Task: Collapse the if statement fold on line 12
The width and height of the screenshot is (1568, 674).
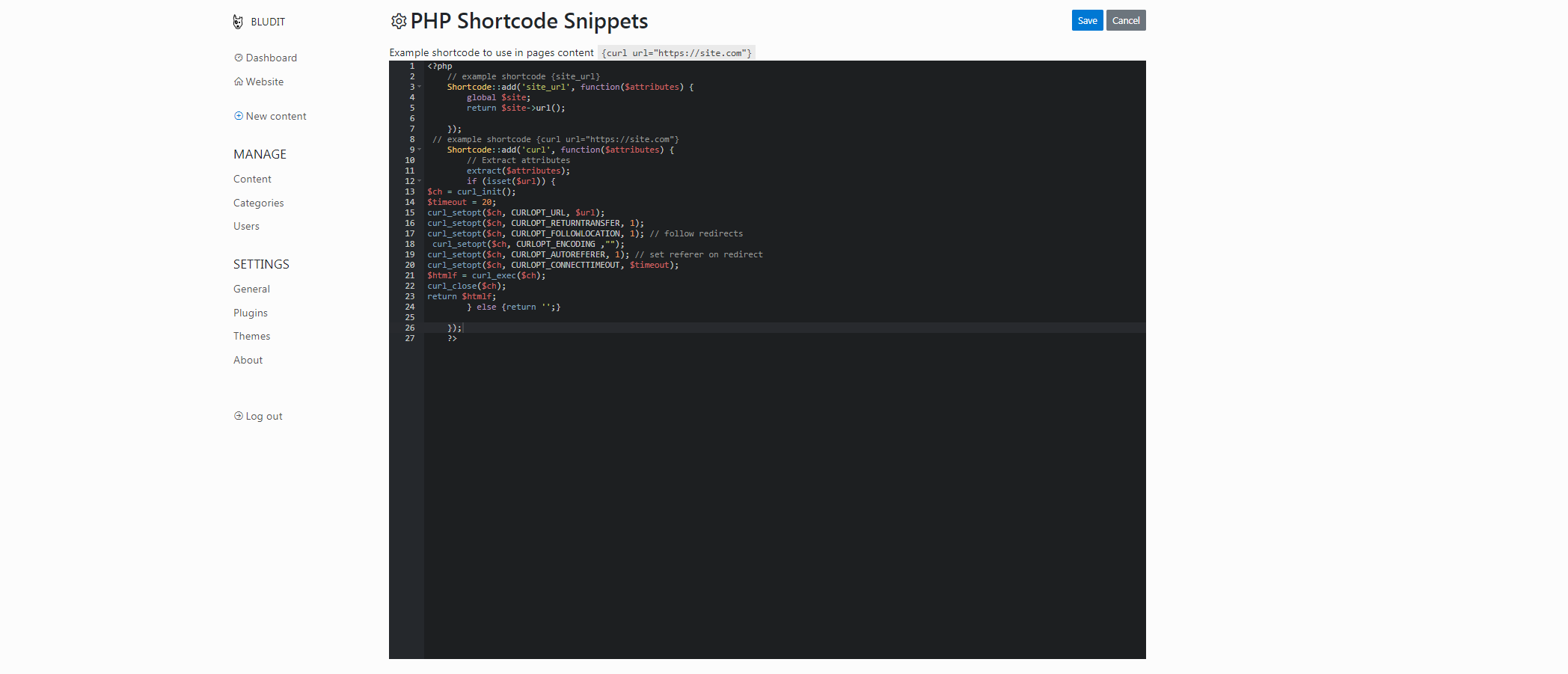Action: (x=419, y=181)
